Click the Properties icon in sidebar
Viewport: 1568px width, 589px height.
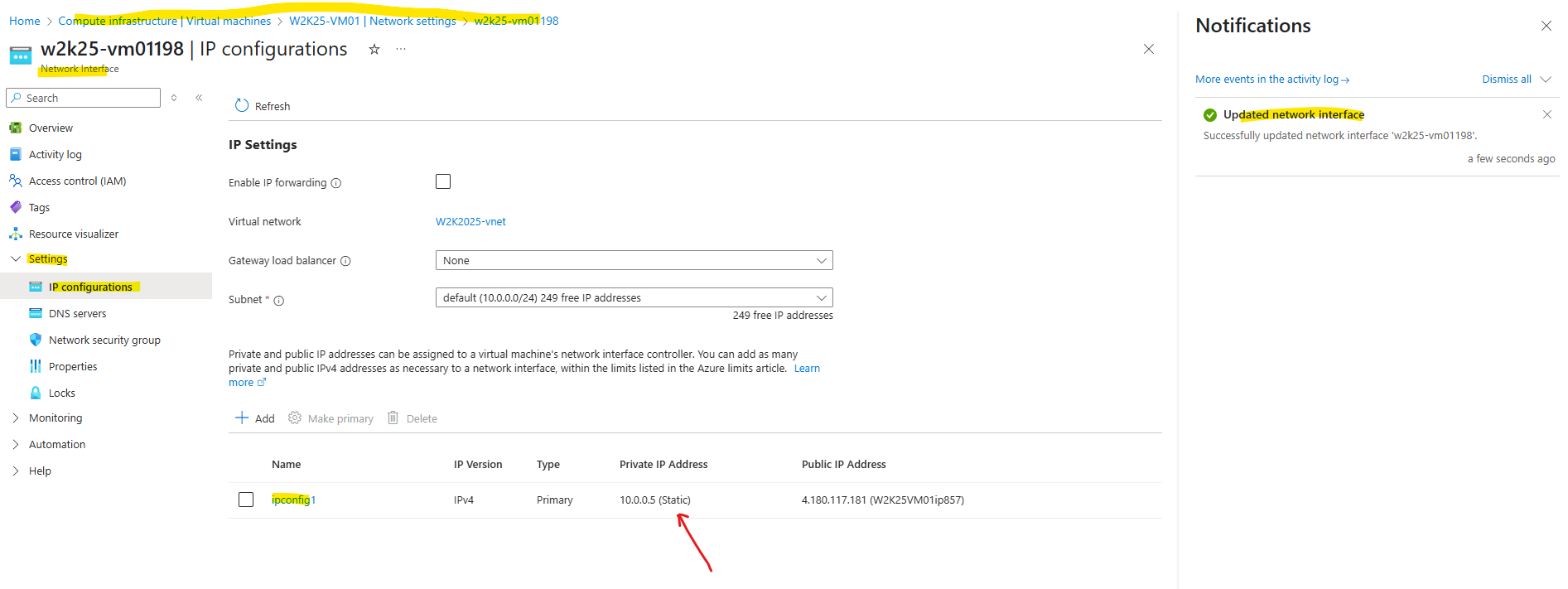(36, 366)
